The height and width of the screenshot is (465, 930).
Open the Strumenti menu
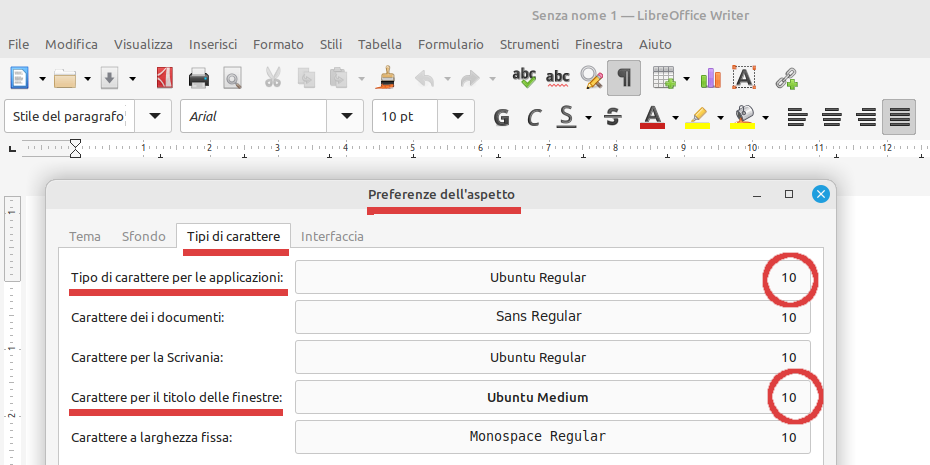click(529, 44)
